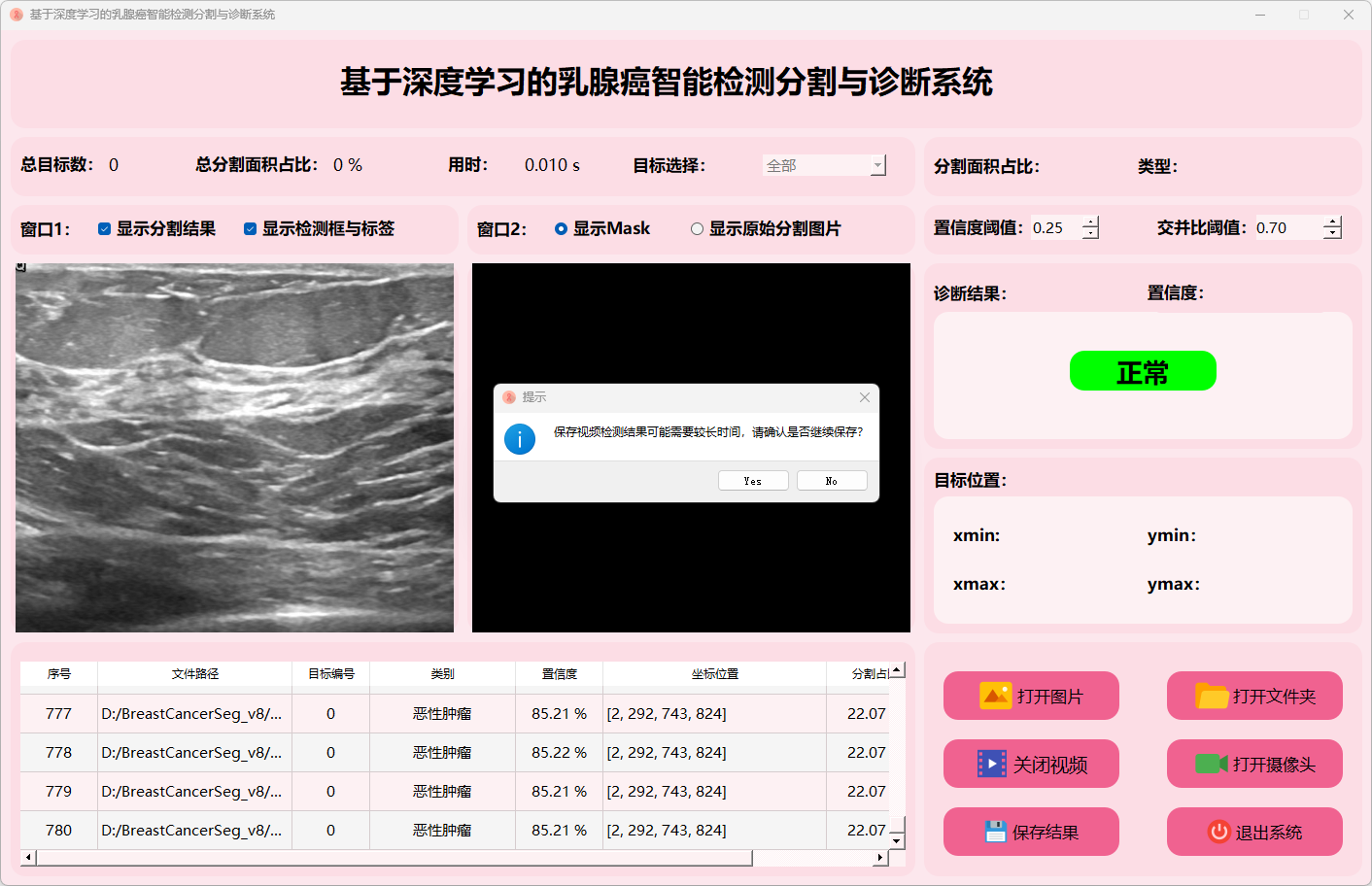Click the 目标编号 column header
This screenshot has width=1372, height=886.
tap(331, 674)
